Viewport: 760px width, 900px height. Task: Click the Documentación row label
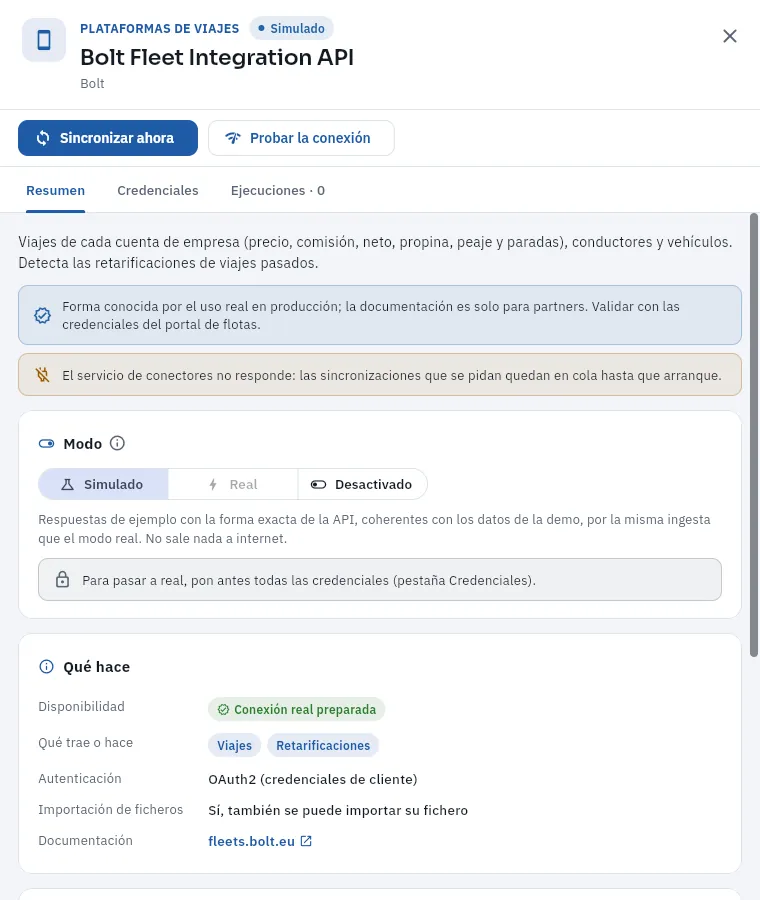tap(86, 841)
